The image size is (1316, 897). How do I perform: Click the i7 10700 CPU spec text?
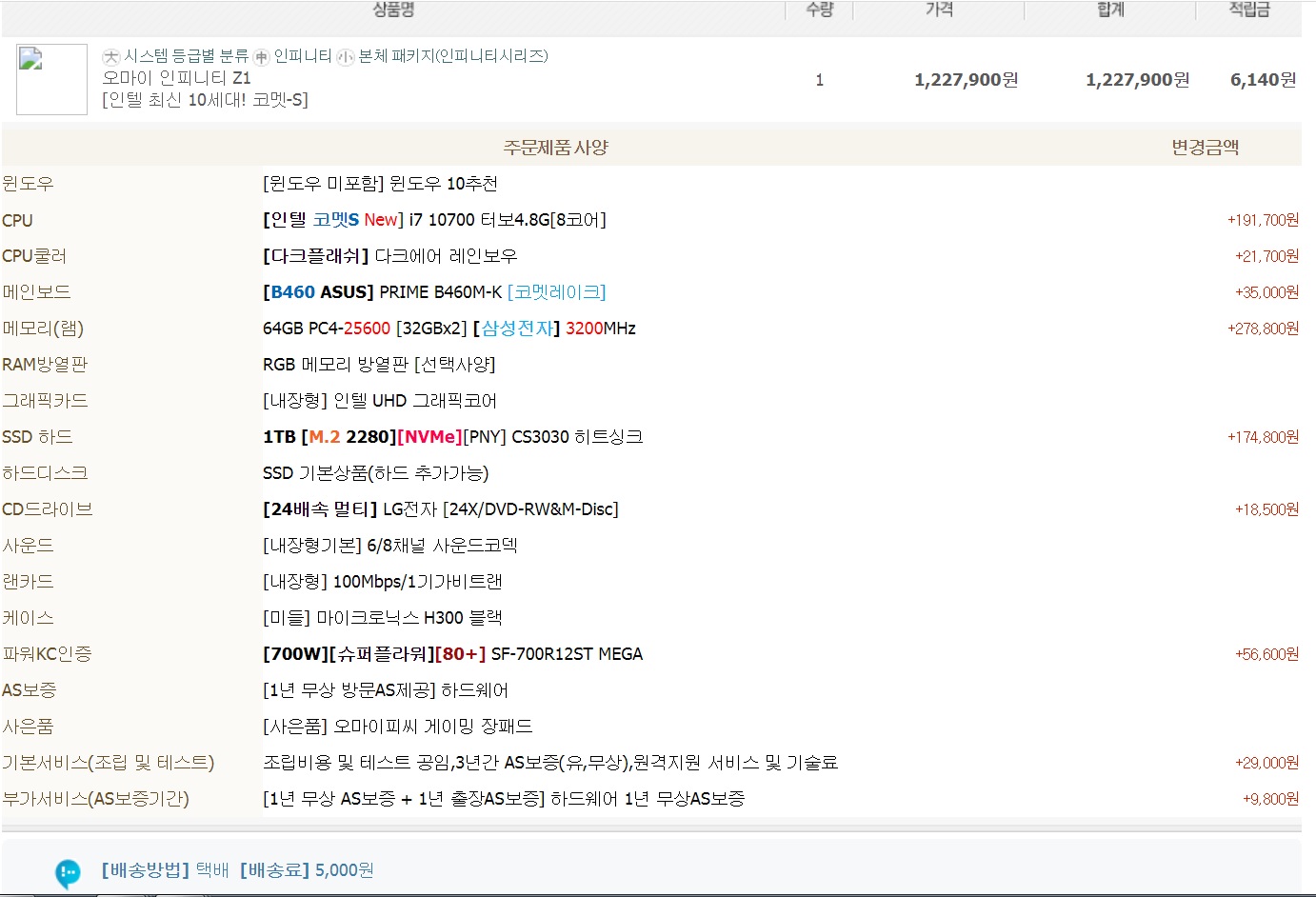434,220
